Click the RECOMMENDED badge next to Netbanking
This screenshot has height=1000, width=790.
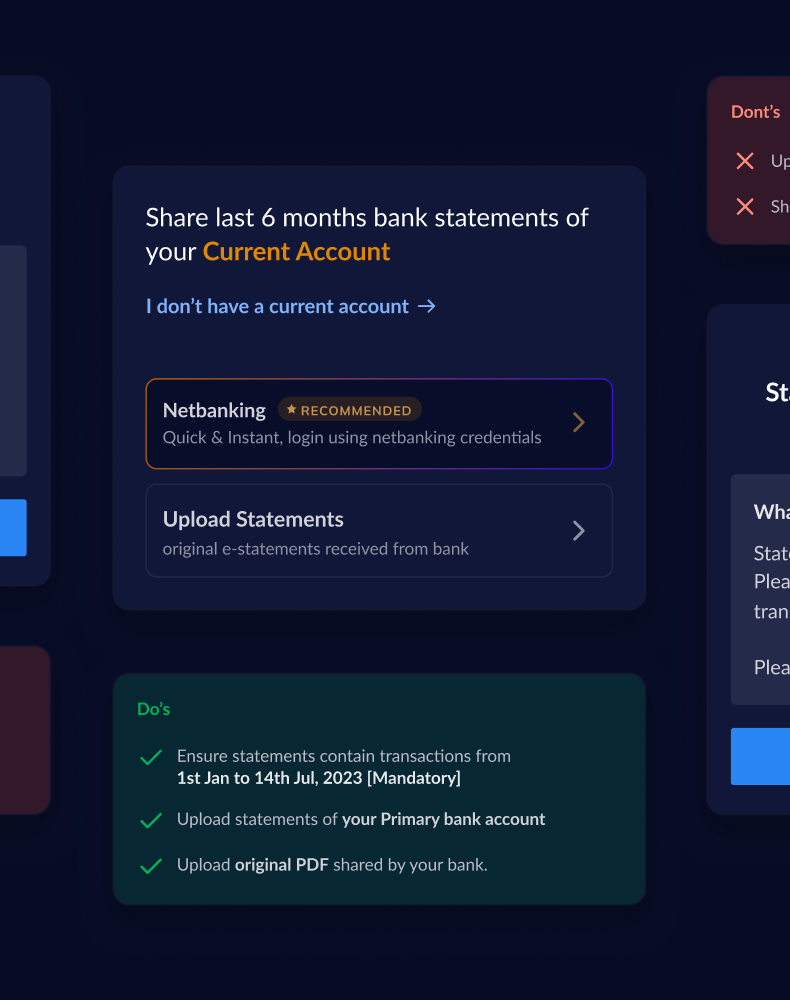click(x=350, y=409)
